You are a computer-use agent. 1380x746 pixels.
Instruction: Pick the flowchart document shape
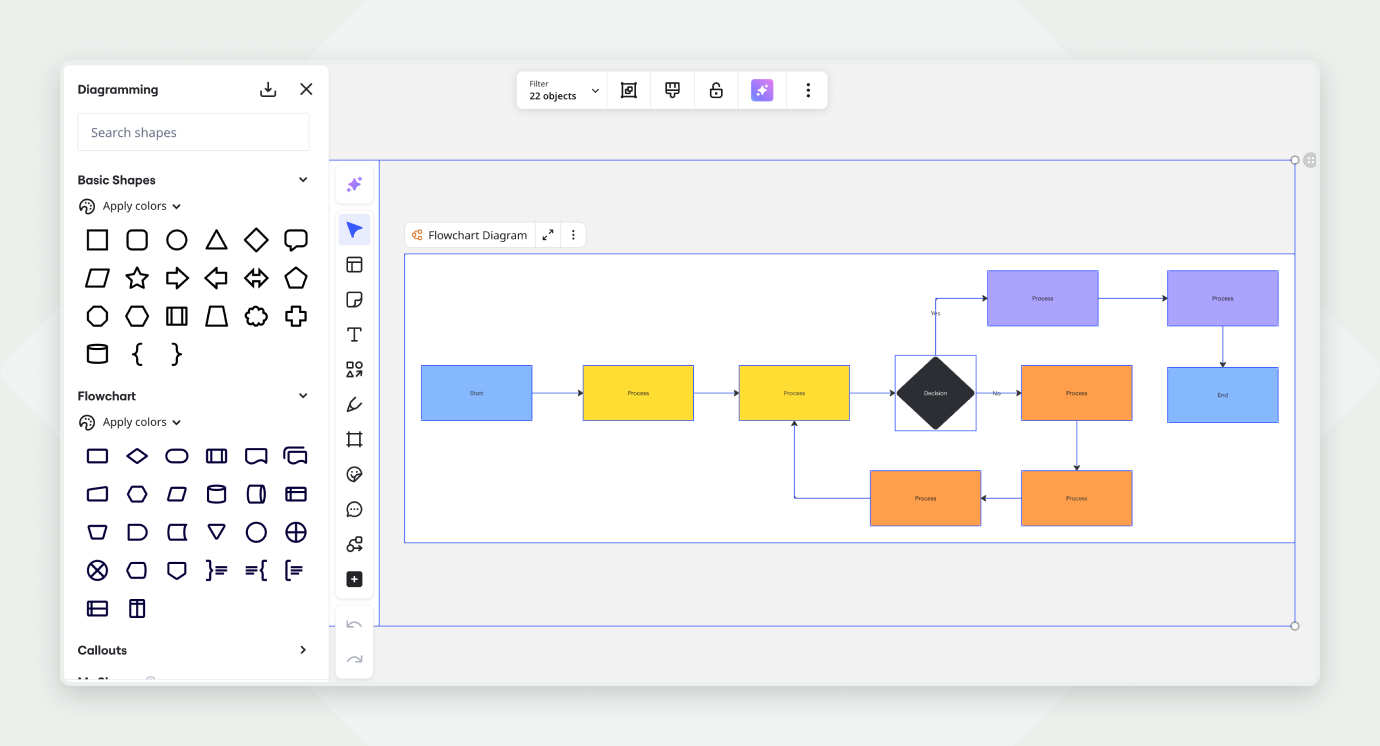(257, 456)
